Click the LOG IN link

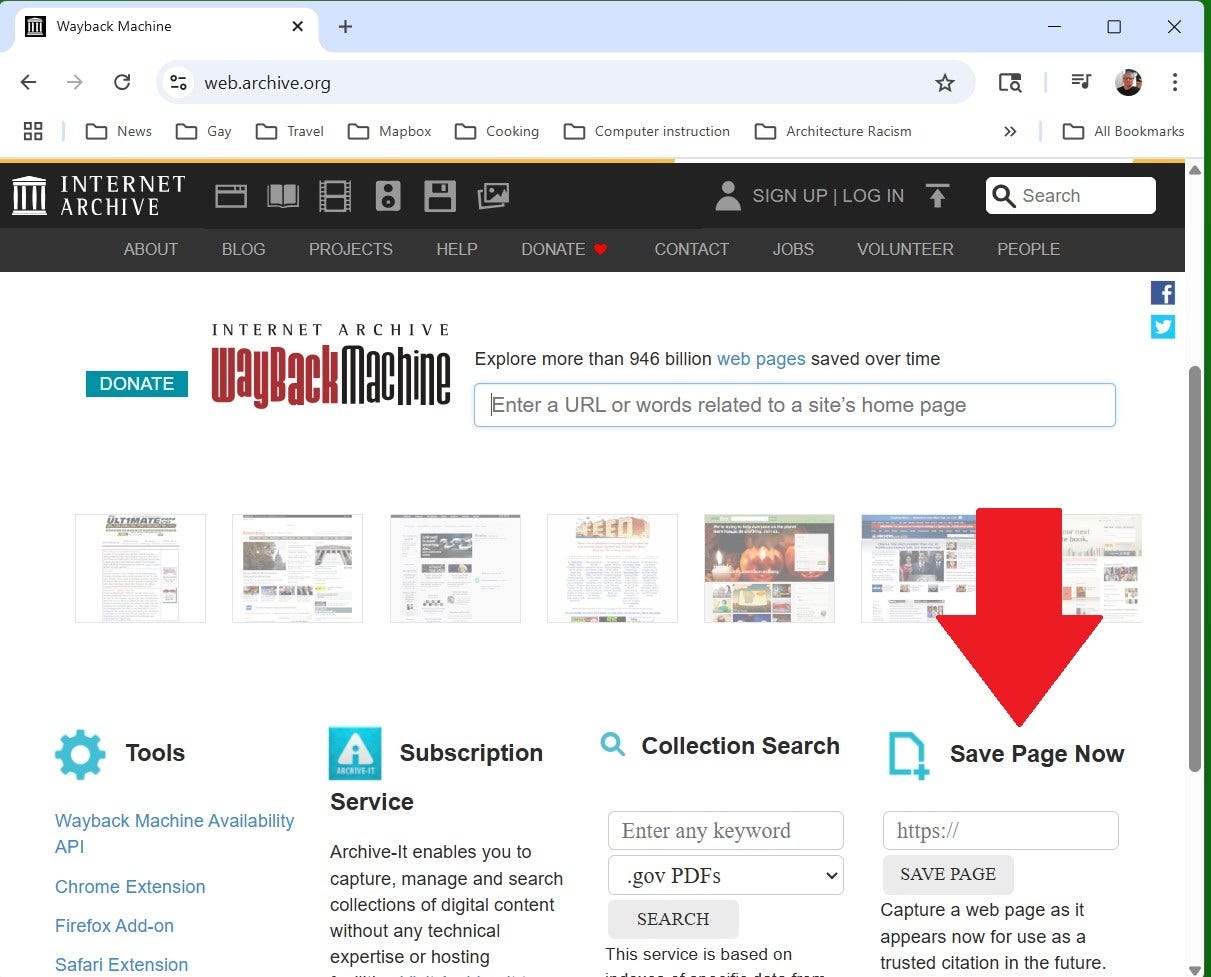click(873, 196)
